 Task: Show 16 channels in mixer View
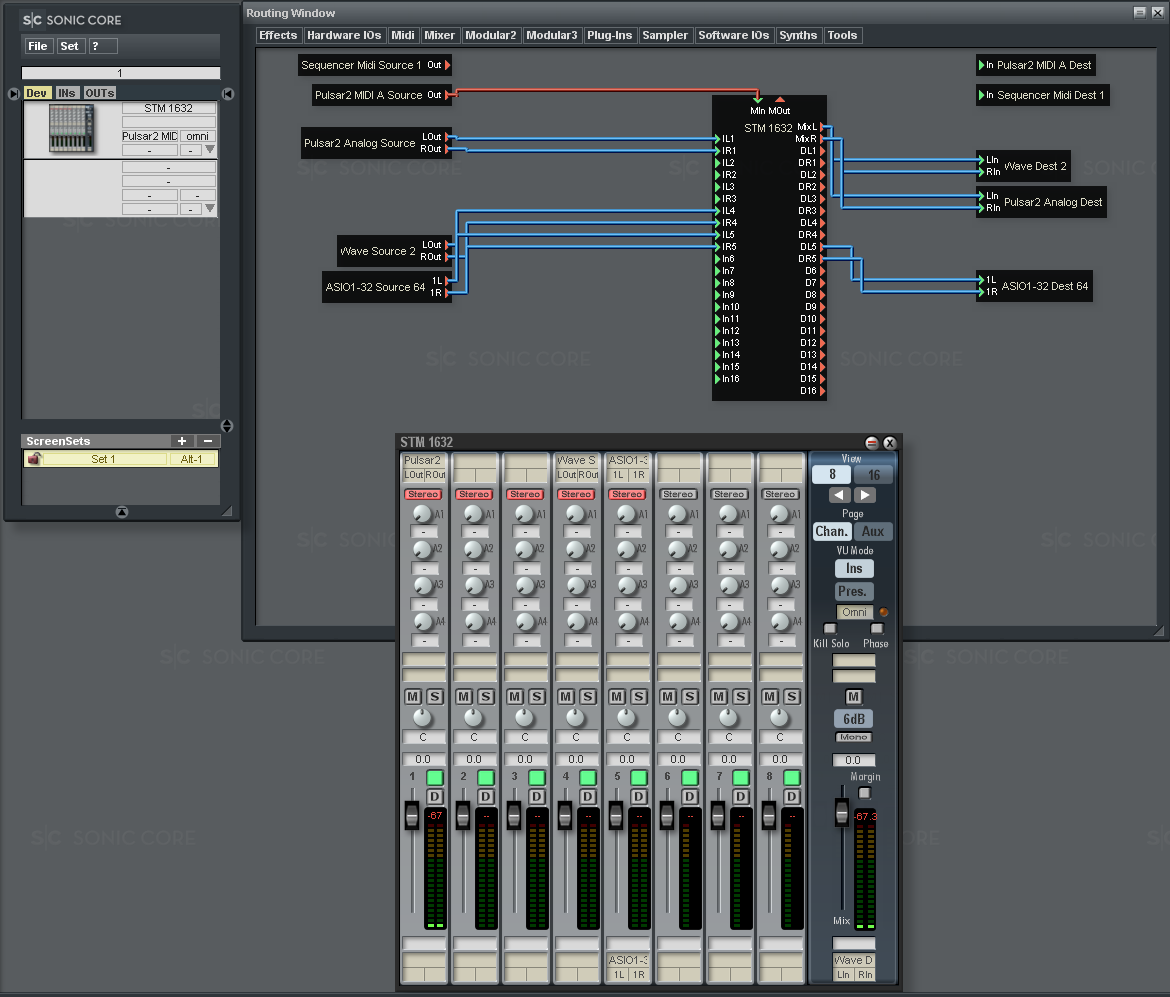point(874,475)
